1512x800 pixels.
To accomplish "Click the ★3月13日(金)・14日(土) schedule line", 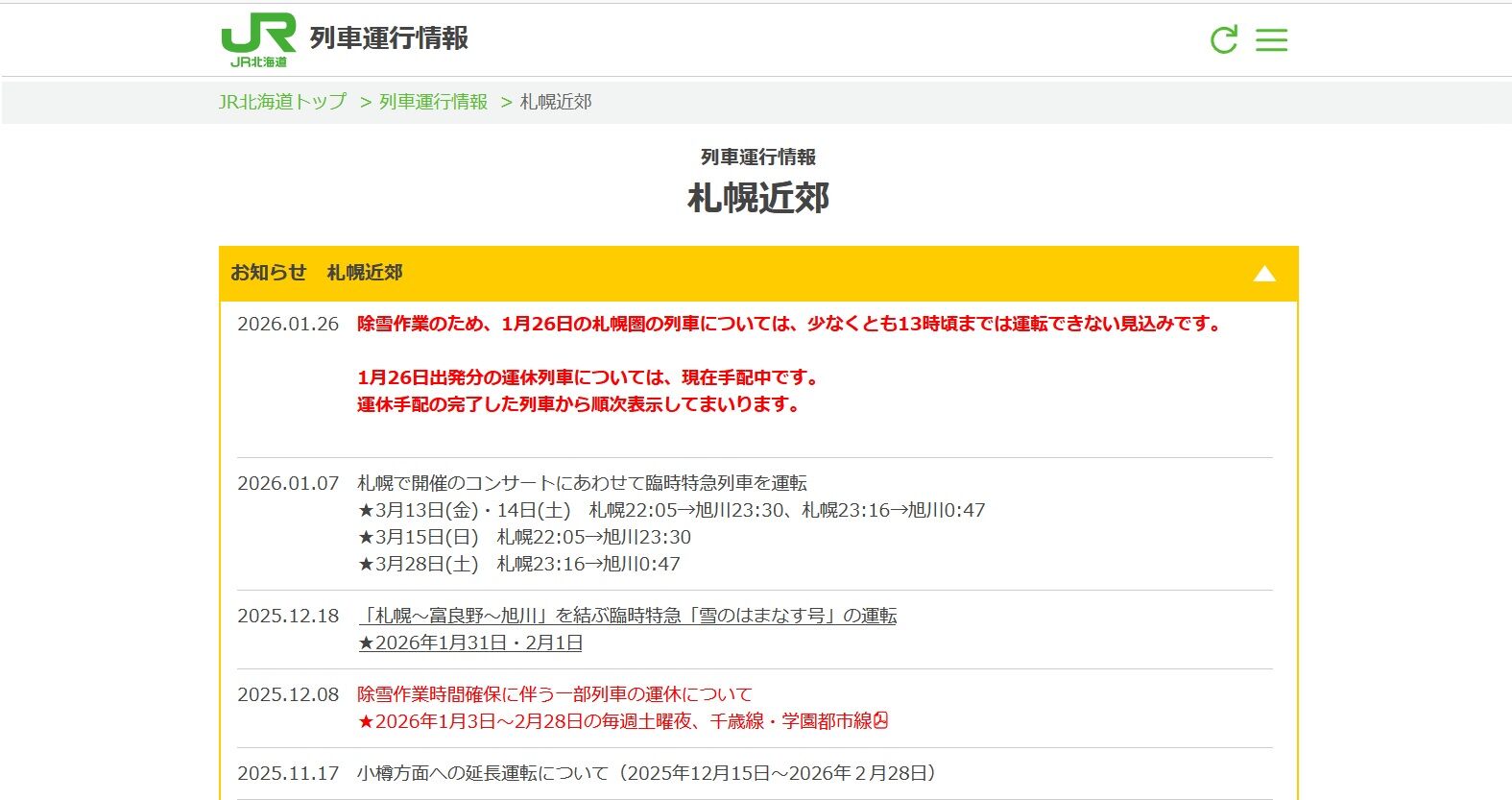I will [x=672, y=510].
